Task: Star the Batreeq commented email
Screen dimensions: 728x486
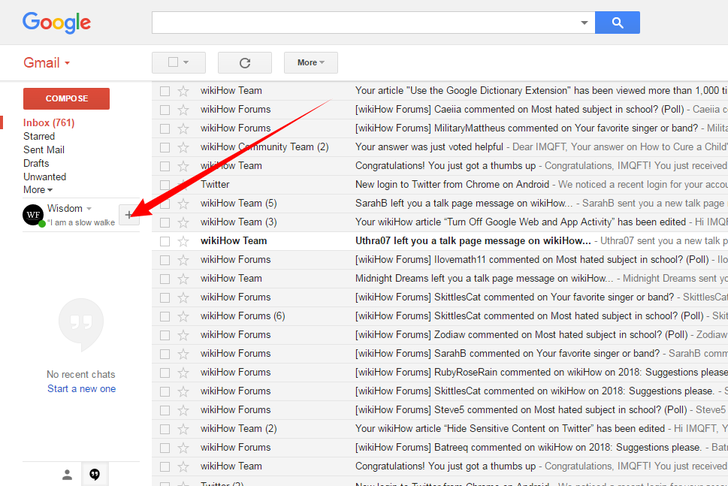Action: (183, 448)
